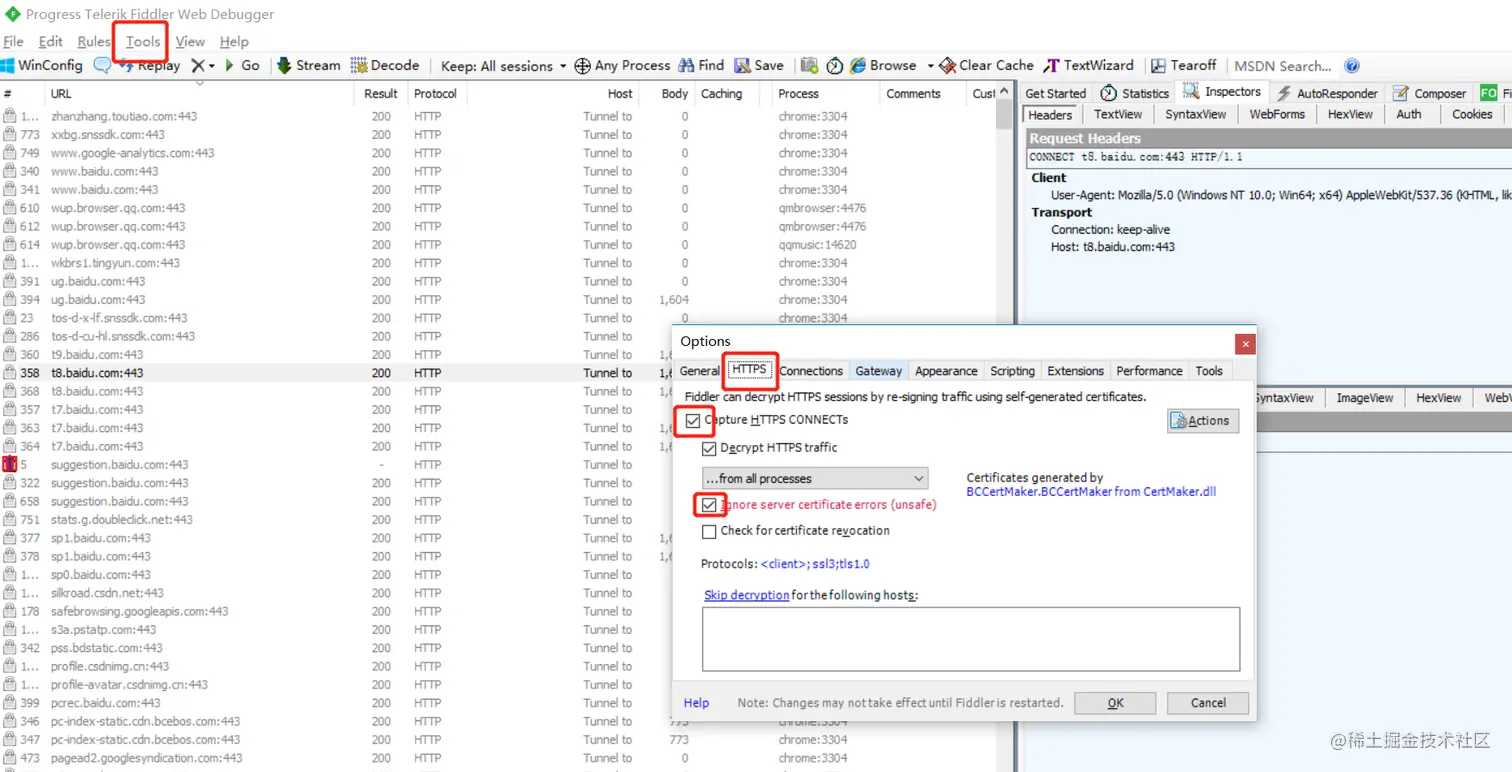This screenshot has width=1512, height=772.
Task: Open Find with the binoculars icon
Action: 701,65
